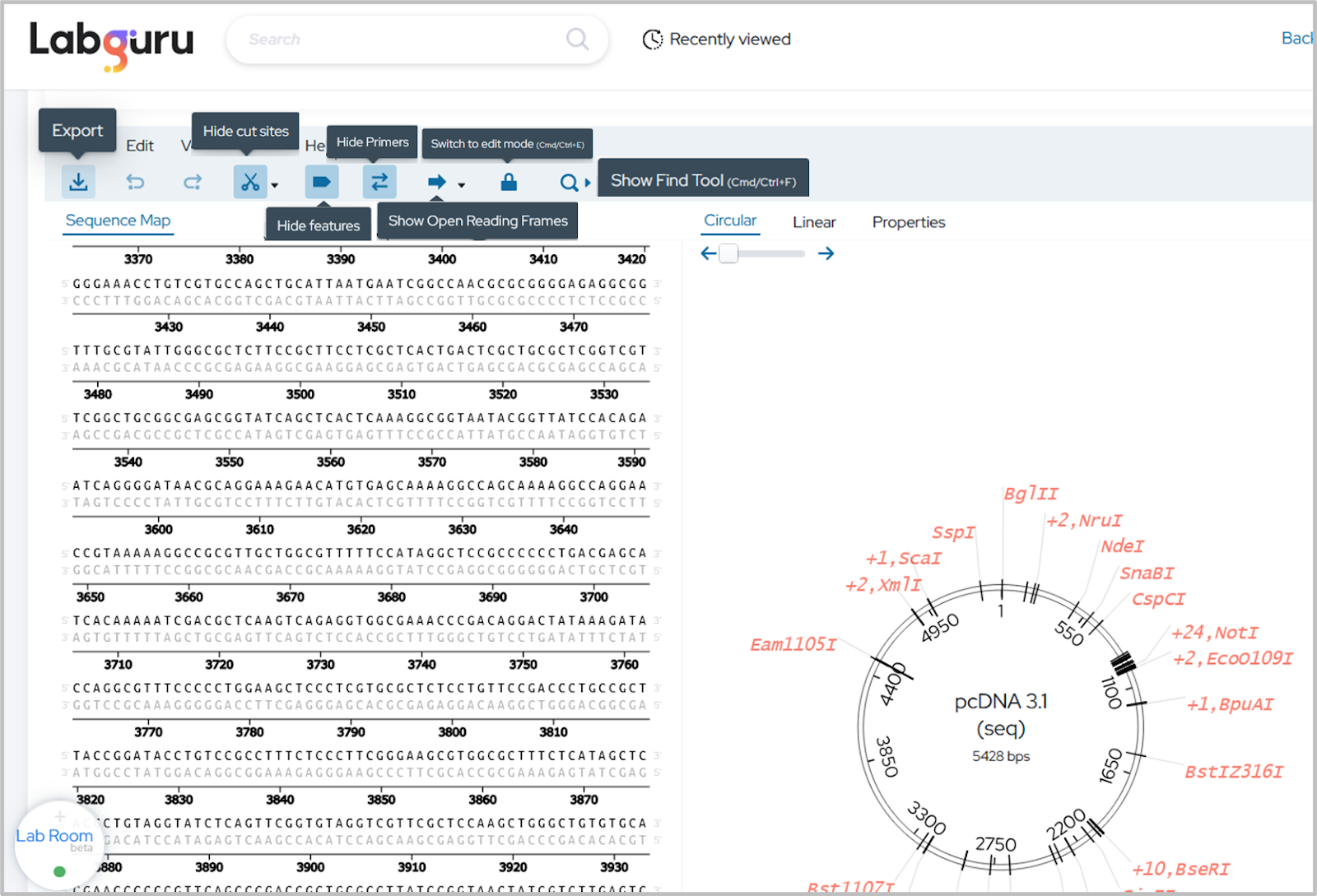
Task: Rotate circular map right with arrow
Action: [826, 253]
